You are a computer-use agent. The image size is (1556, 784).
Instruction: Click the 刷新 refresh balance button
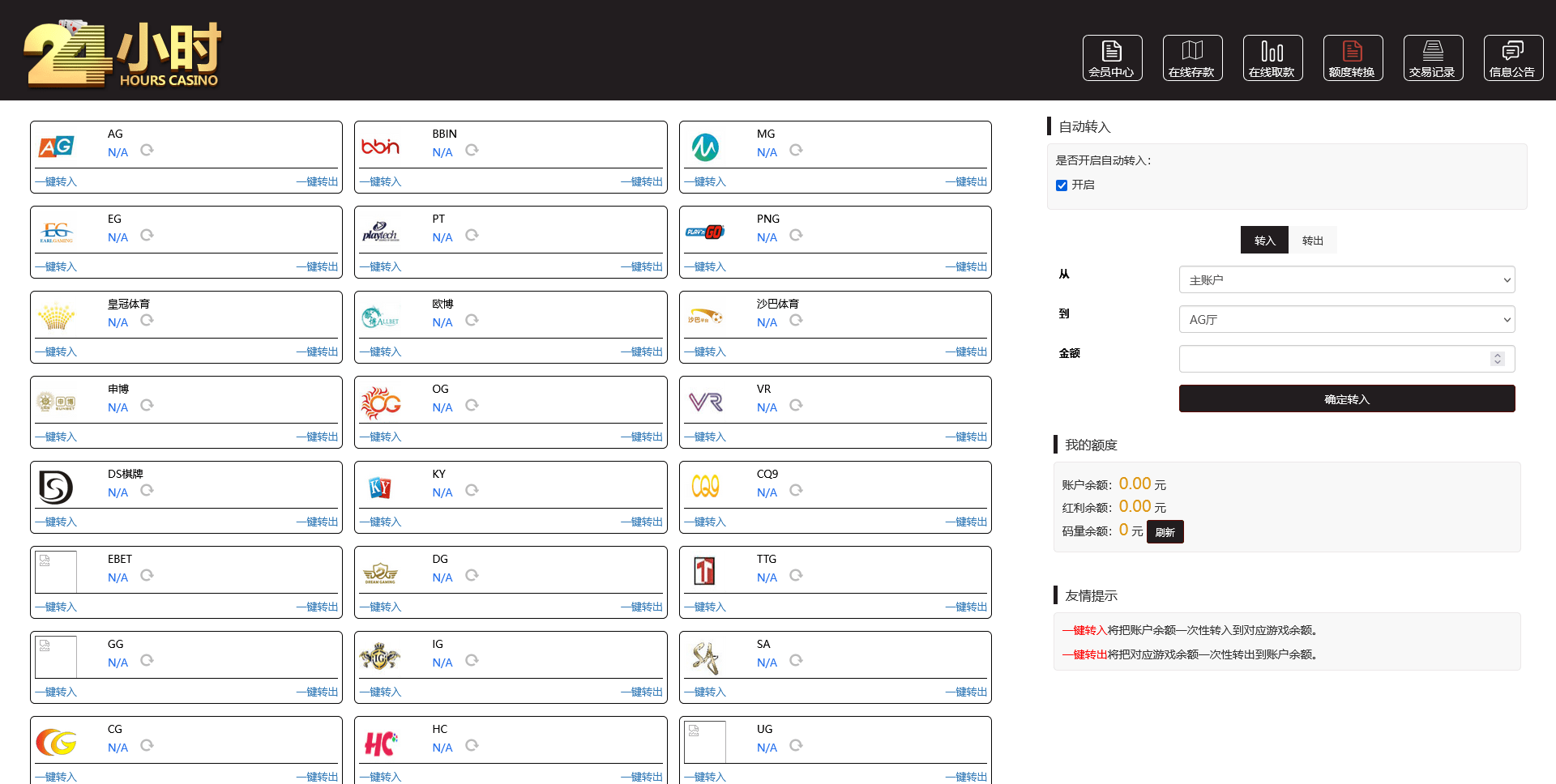click(1165, 532)
